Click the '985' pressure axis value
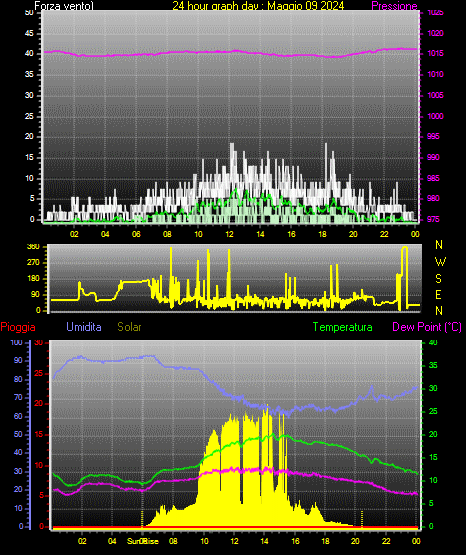466x555 pixels. click(433, 178)
